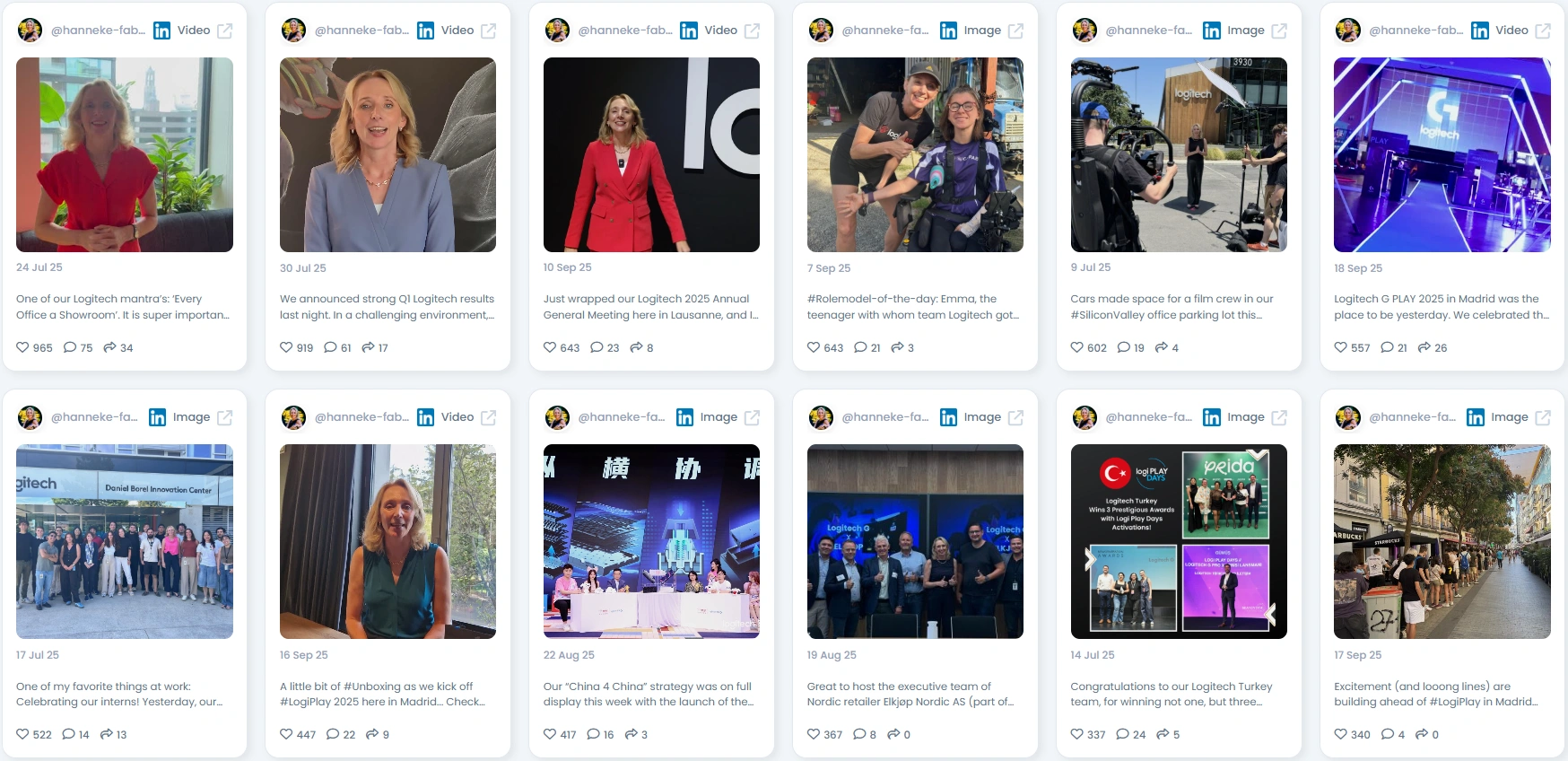The height and width of the screenshot is (761, 1568).
Task: Click LinkedIn icon on 17 Sep 25 post
Action: tap(1476, 417)
